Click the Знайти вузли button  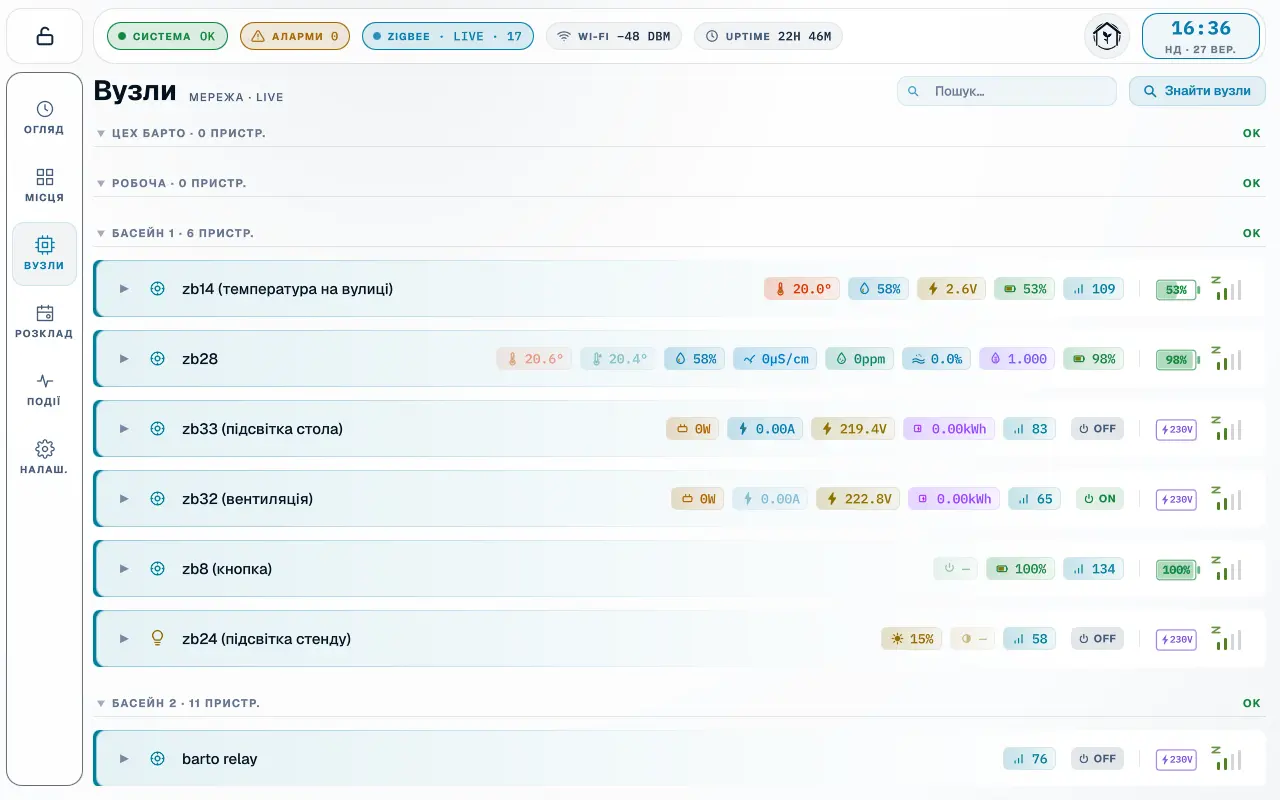1197,91
